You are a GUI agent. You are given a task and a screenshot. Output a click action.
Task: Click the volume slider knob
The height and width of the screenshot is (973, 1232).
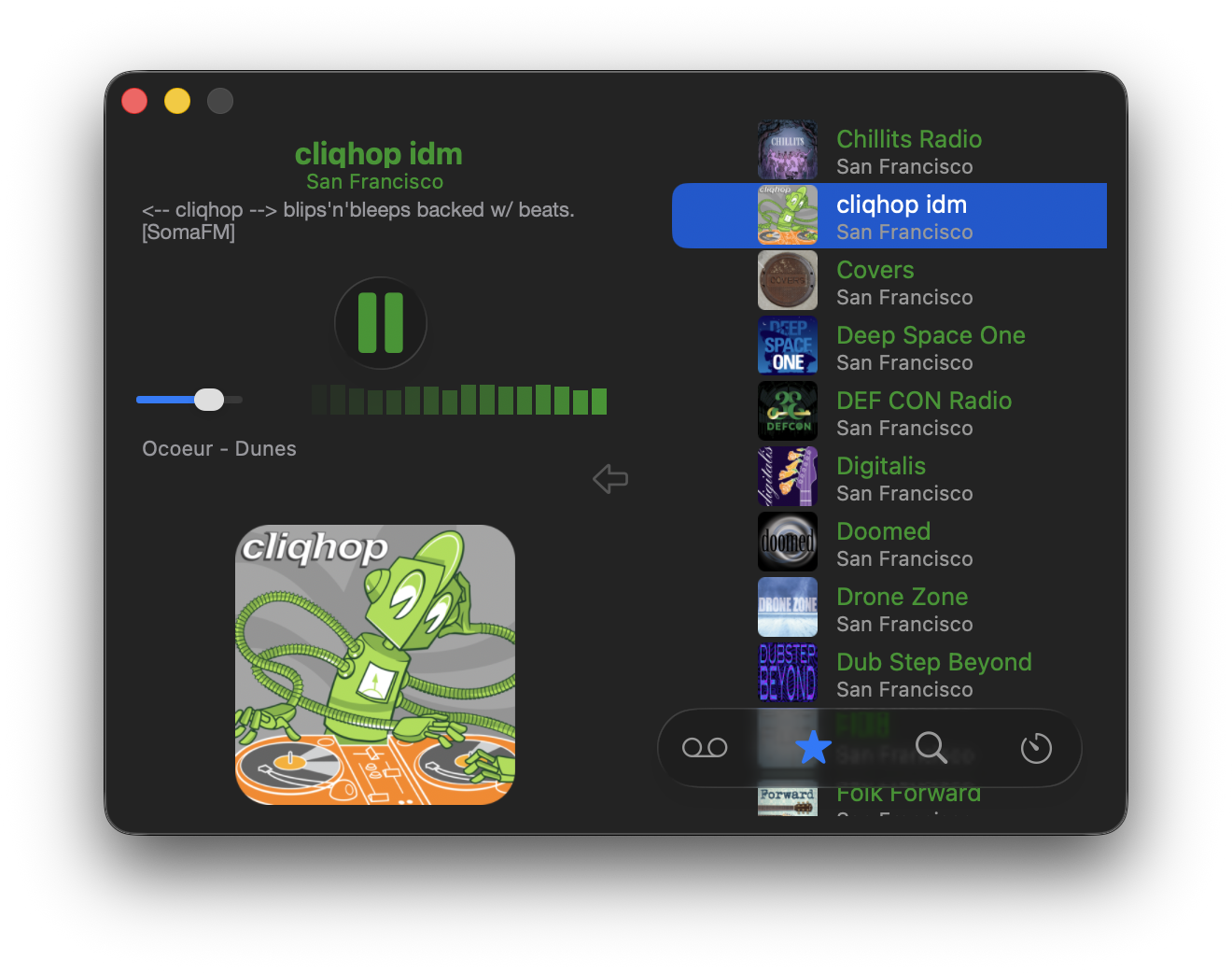point(209,400)
